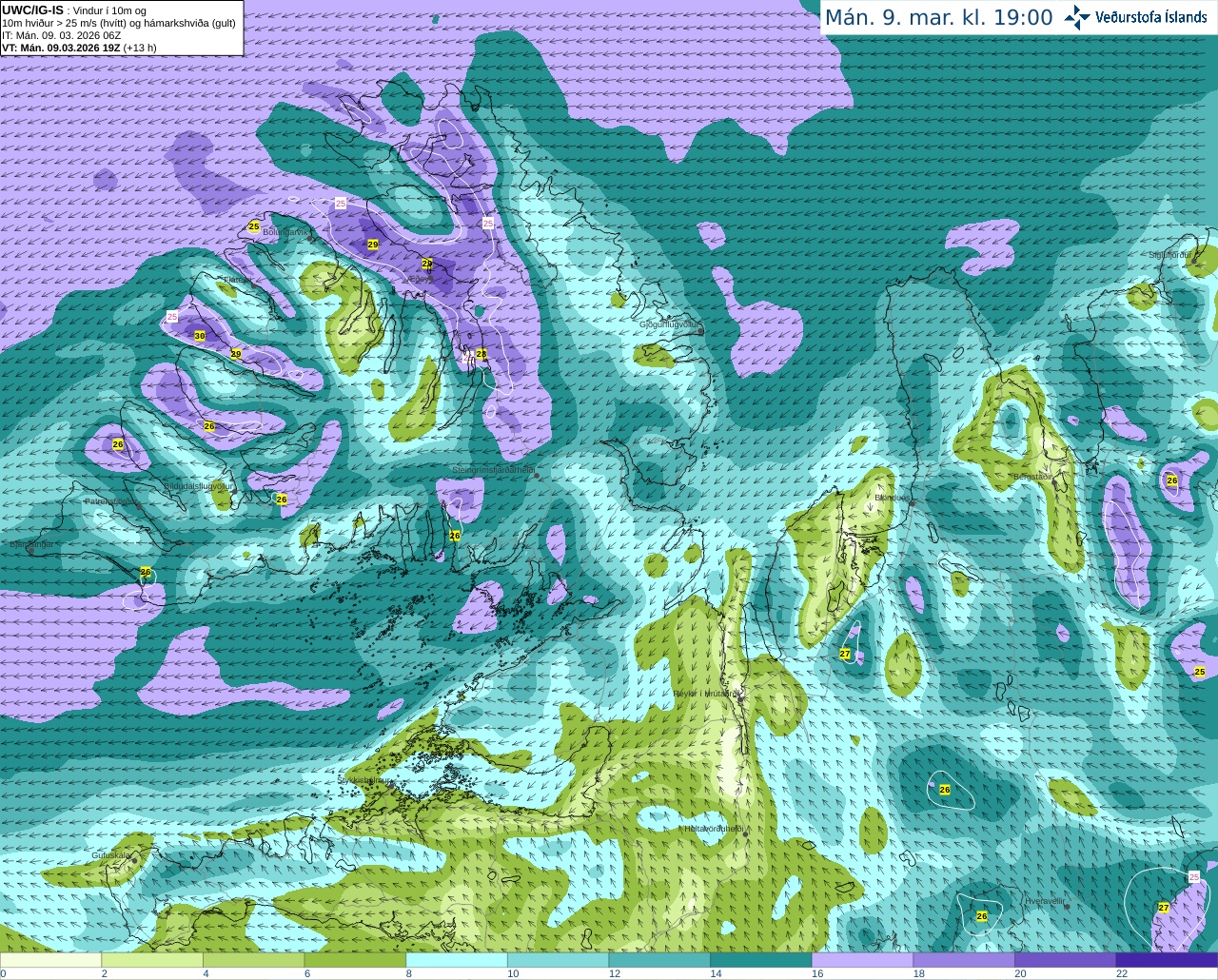Select the Gjögurflugvöllur station label
Image resolution: width=1218 pixels, height=980 pixels.
(671, 324)
